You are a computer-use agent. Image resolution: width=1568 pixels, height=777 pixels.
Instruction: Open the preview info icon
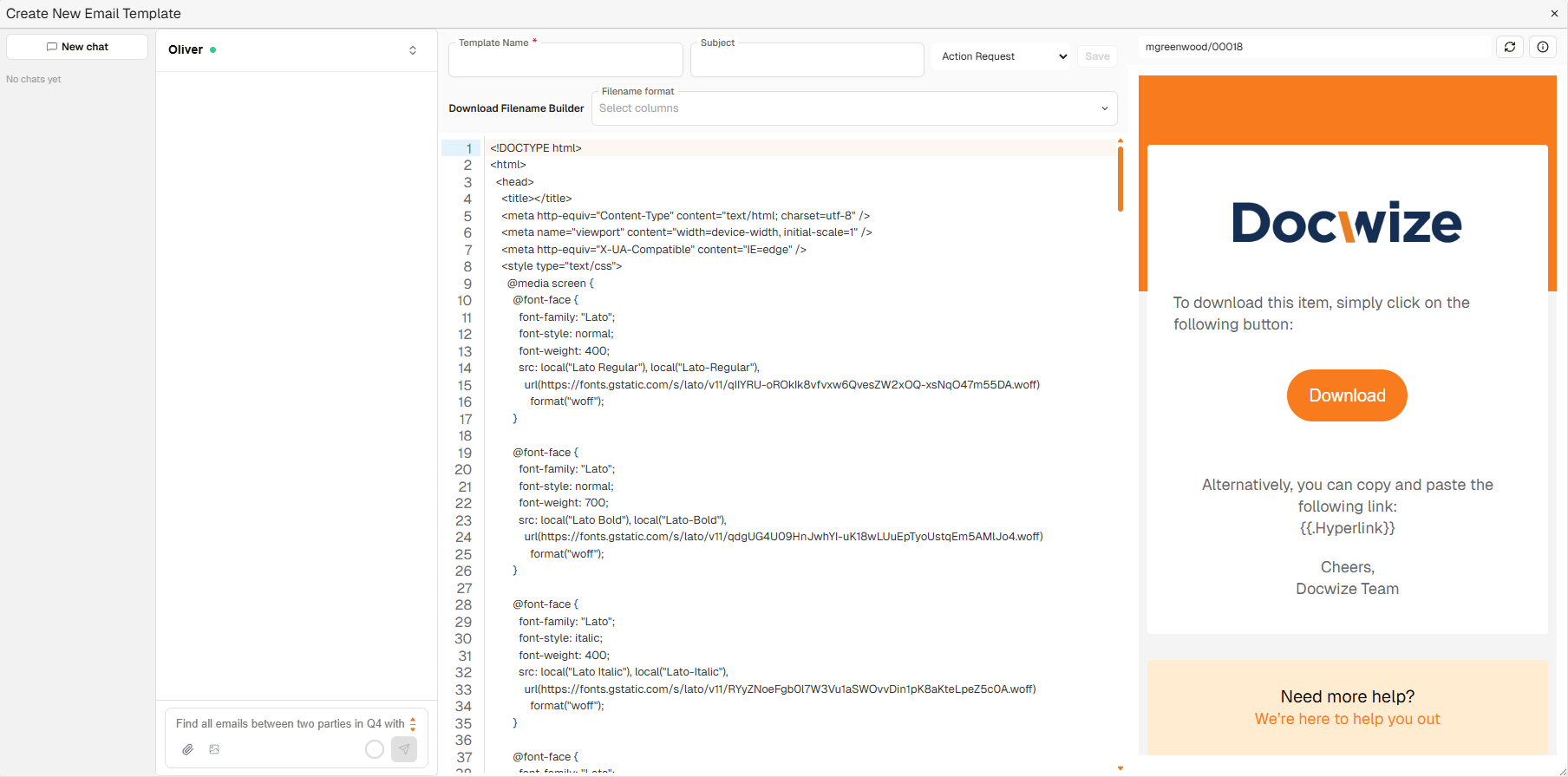click(1543, 47)
